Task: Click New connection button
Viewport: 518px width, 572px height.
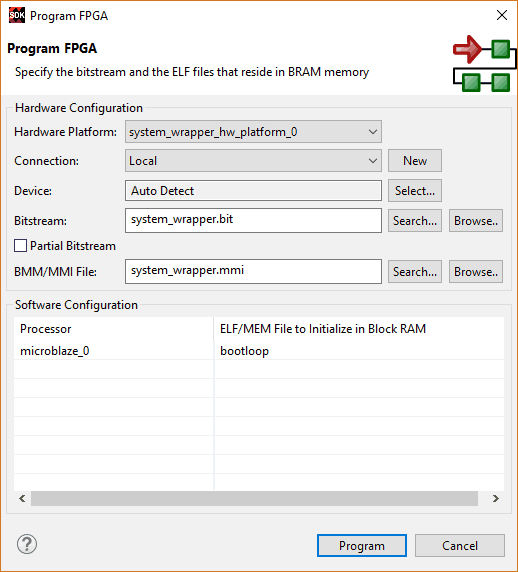Action: (x=415, y=161)
